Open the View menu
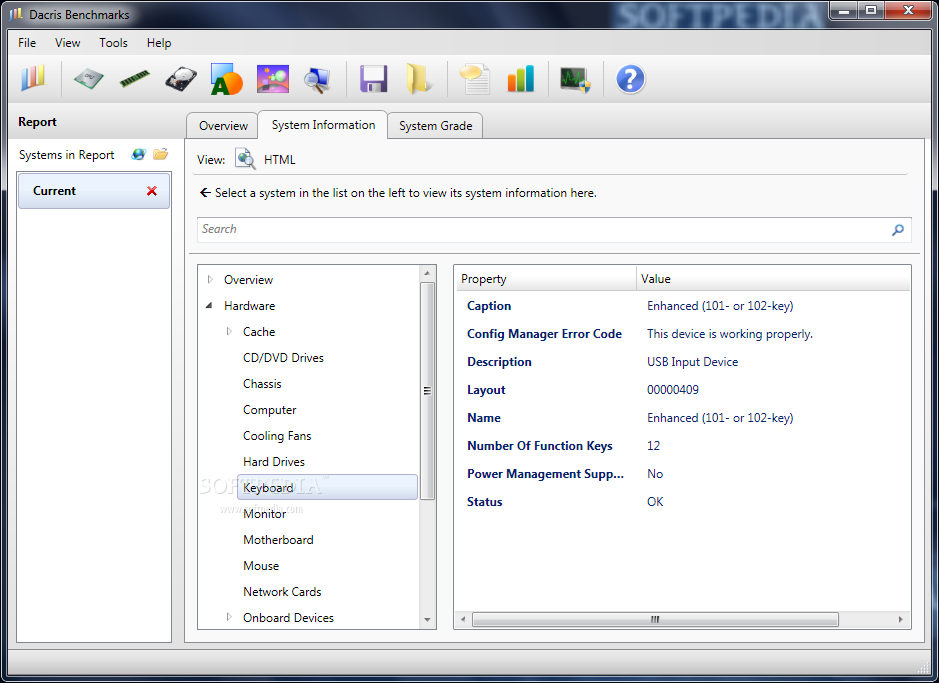 coord(68,43)
